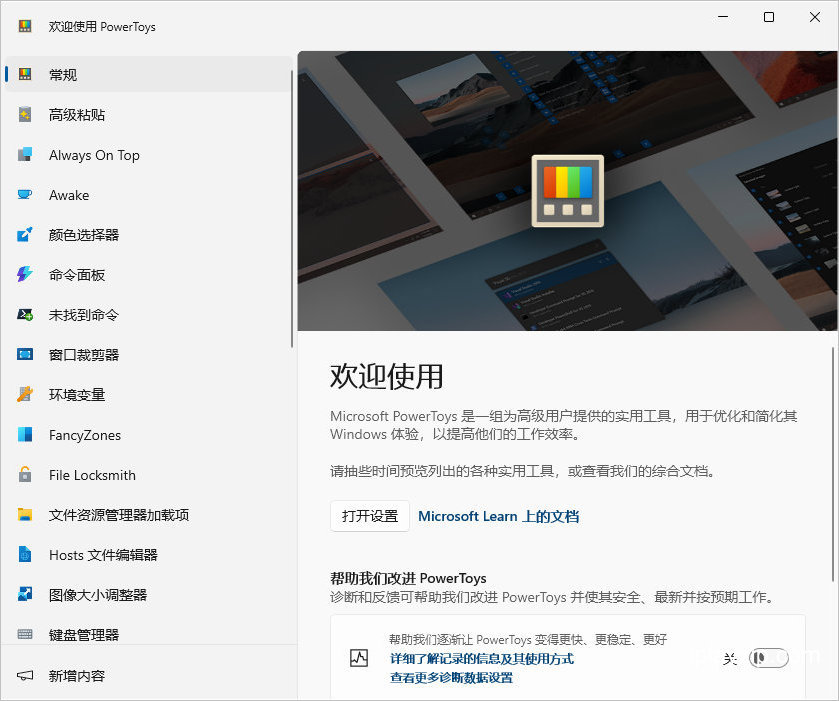Image resolution: width=839 pixels, height=701 pixels.
Task: Click the 未找到命令 icon
Action: (x=25, y=315)
